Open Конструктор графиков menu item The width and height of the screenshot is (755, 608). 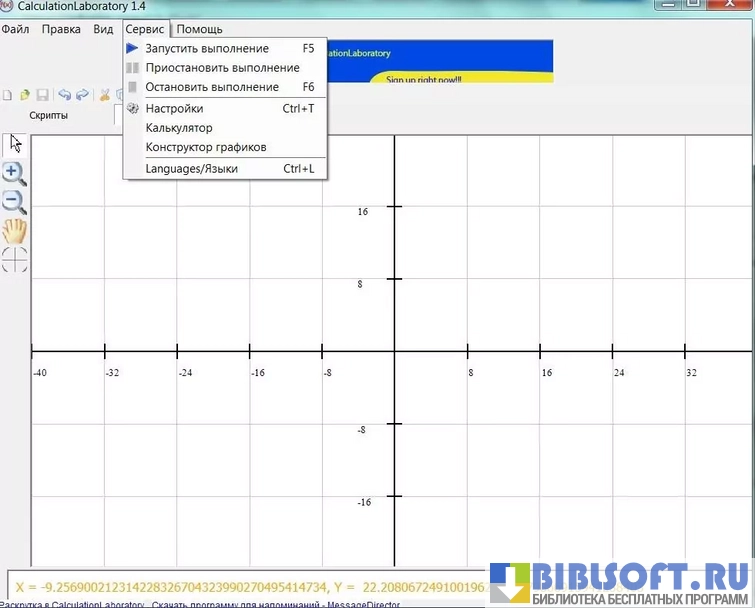(206, 147)
